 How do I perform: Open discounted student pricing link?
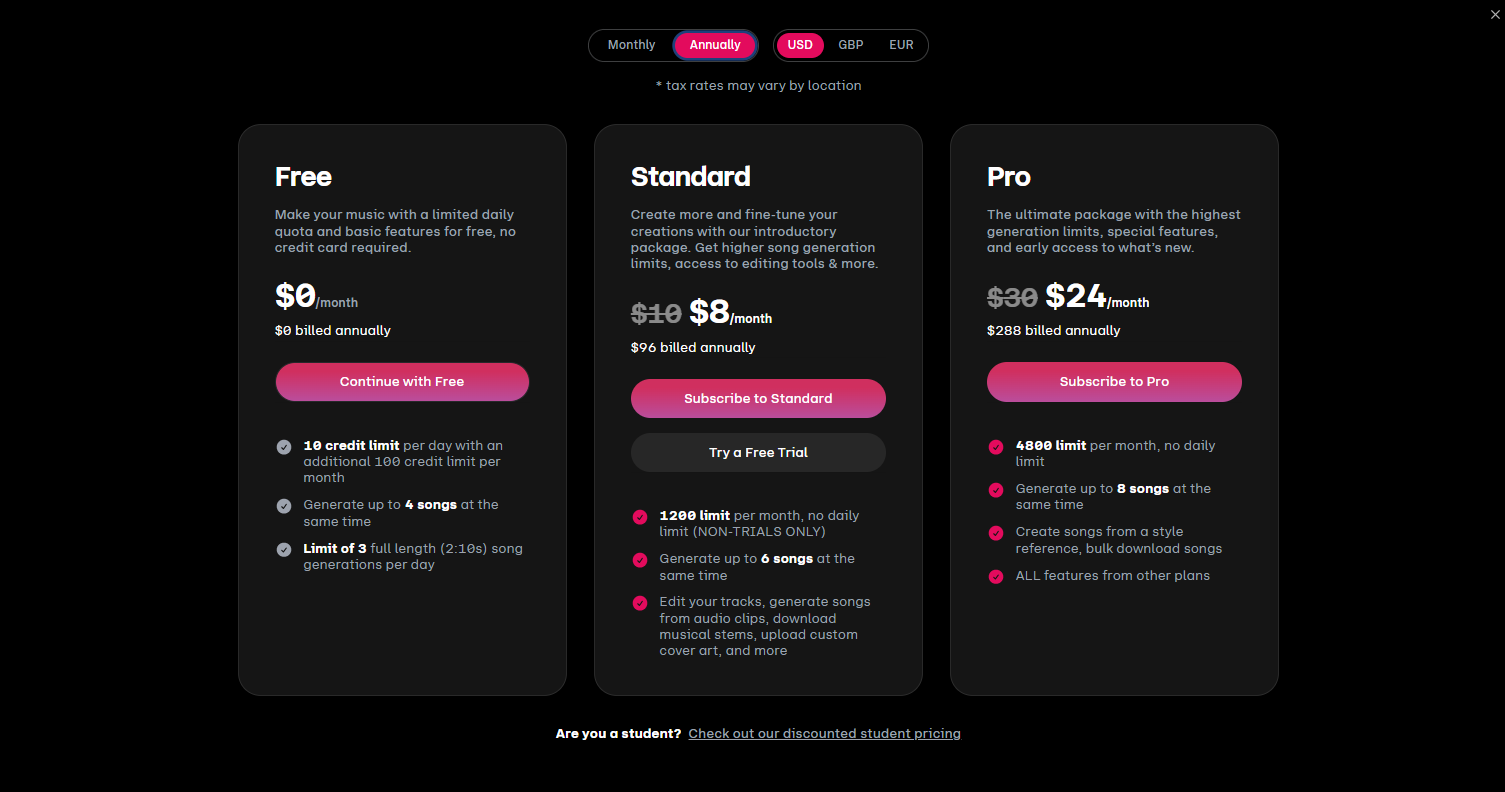(825, 734)
